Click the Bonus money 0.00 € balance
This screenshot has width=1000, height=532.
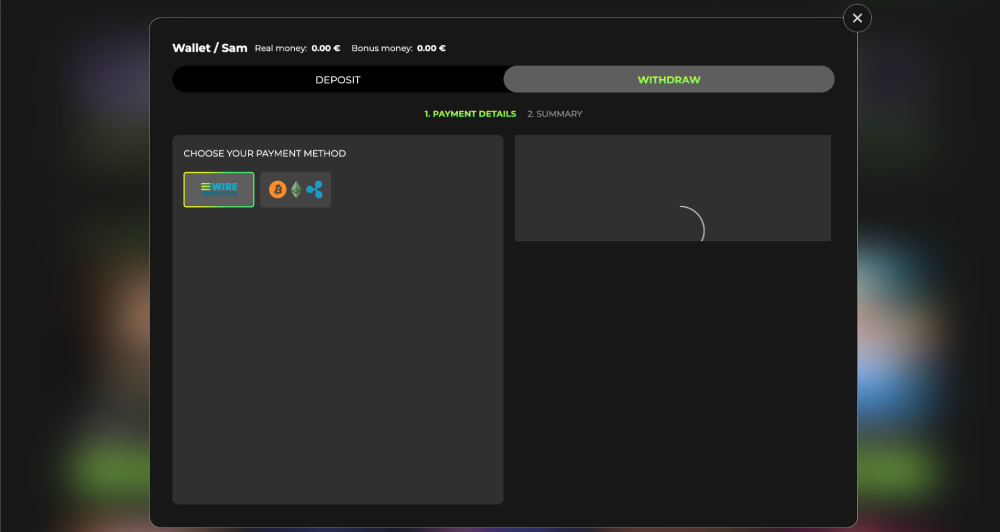click(431, 48)
